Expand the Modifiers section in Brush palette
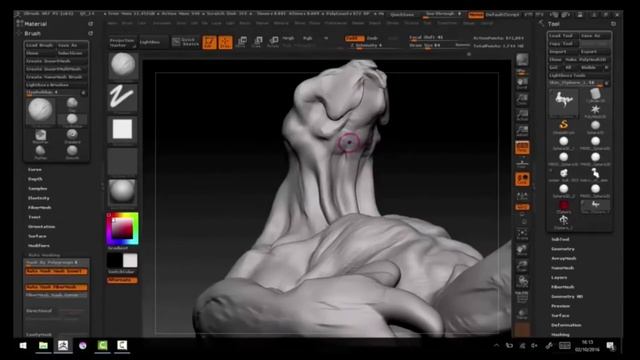Screen dimensions: 640x360 39,246
